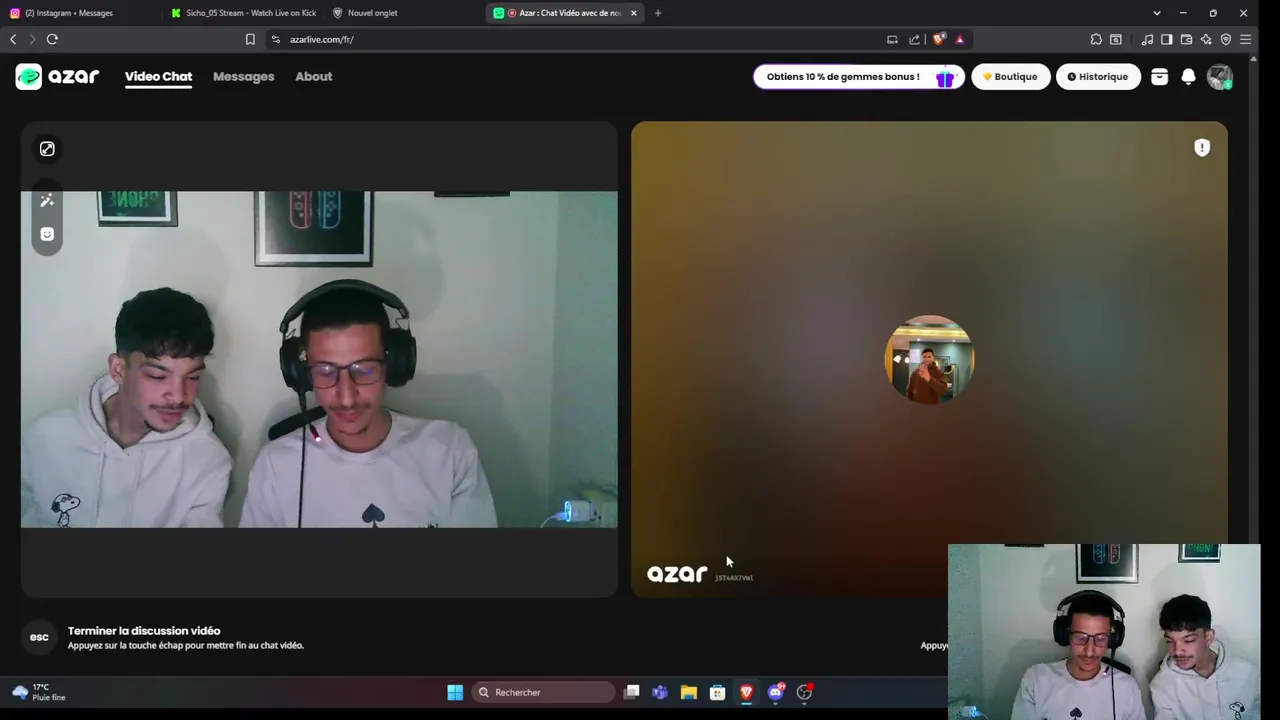Click the Brave icon in the taskbar

pos(746,692)
